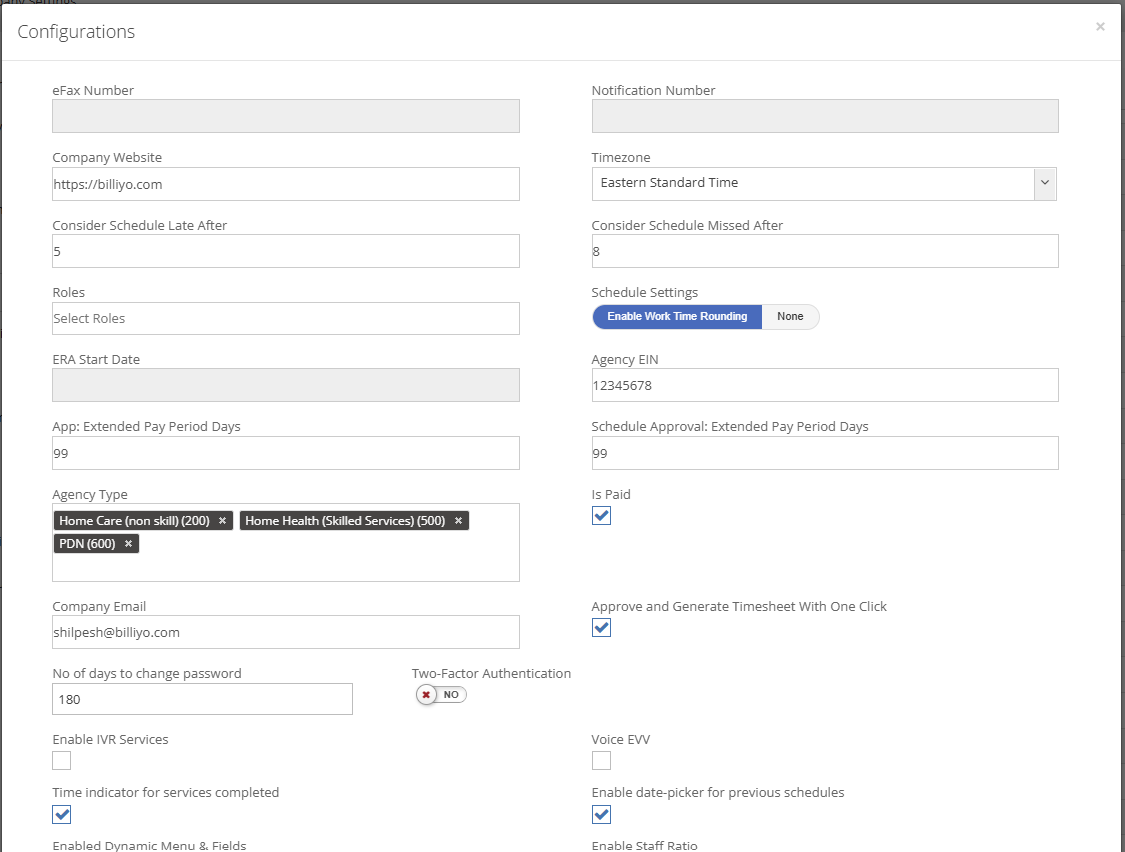1125x852 pixels.
Task: Uncheck the Is Paid checkbox
Action: 601,516
